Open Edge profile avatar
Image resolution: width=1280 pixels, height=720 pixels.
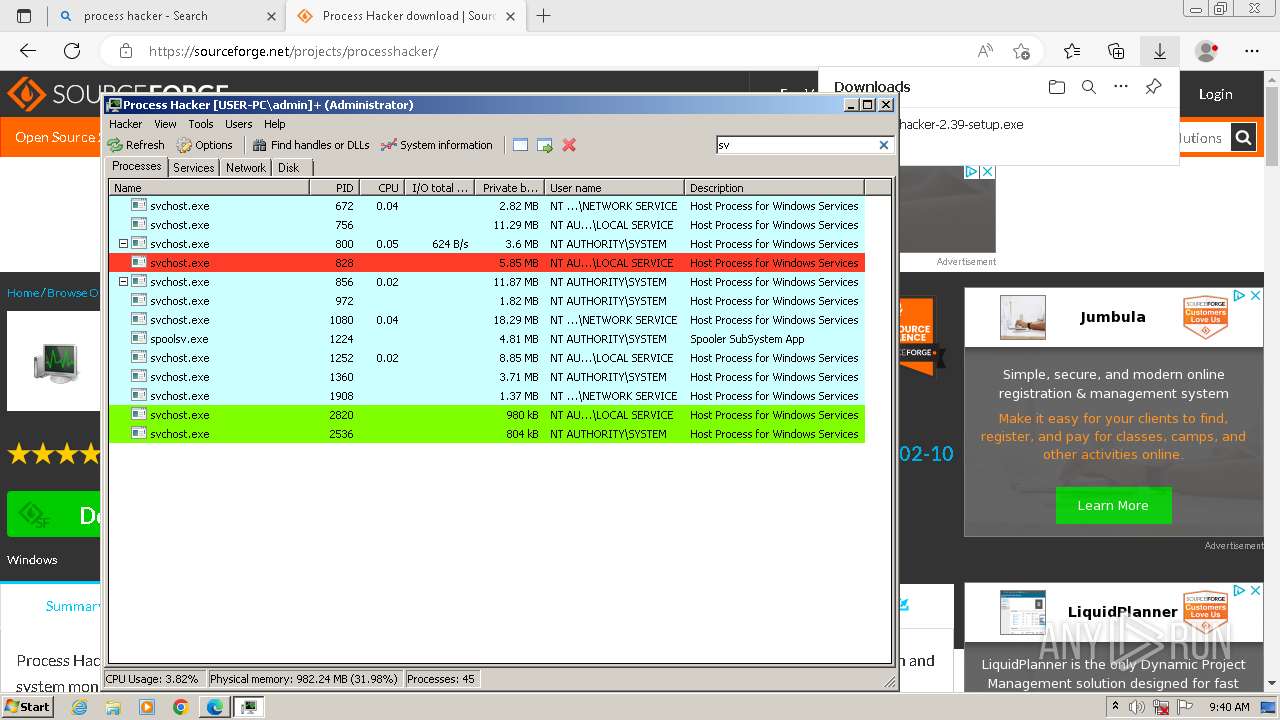(x=1207, y=51)
